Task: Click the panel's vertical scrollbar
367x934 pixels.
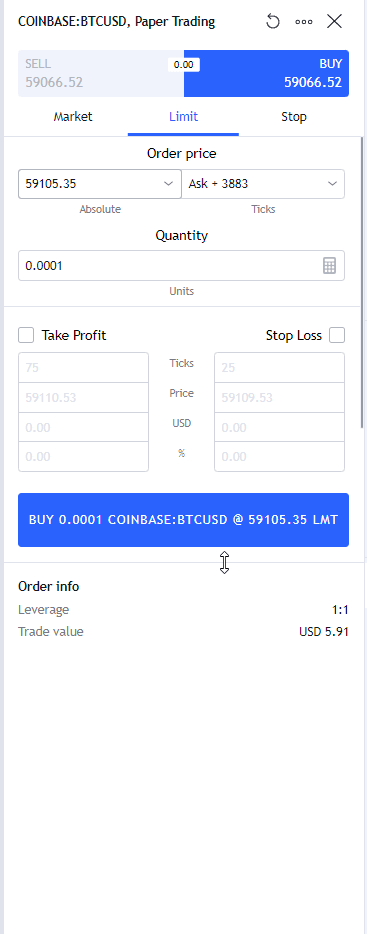Action: tap(362, 282)
